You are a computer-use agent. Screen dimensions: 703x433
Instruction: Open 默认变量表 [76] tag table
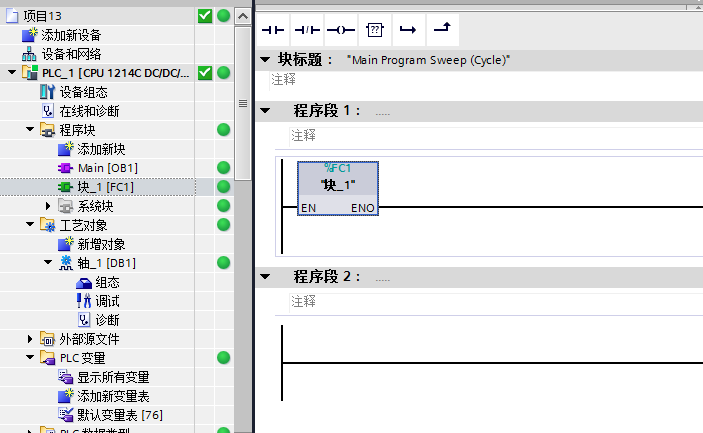[x=118, y=415]
